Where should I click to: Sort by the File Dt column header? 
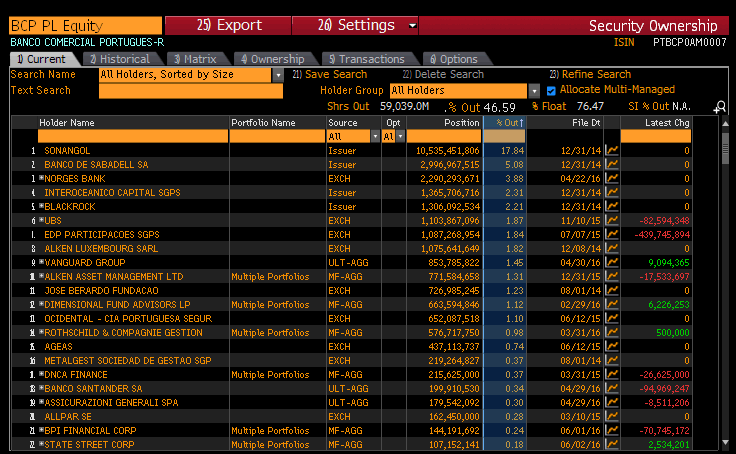[565, 123]
